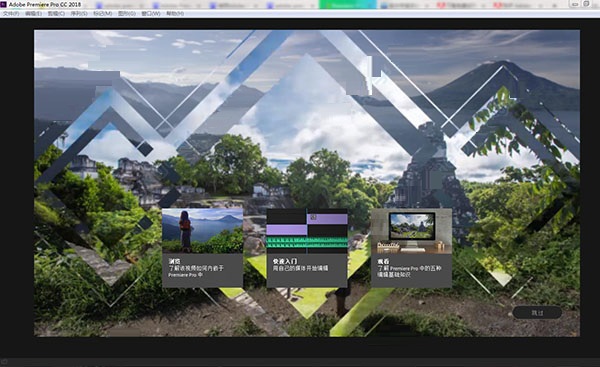The height and width of the screenshot is (367, 600).
Task: Click the 观看 card title
Action: pos(383,261)
